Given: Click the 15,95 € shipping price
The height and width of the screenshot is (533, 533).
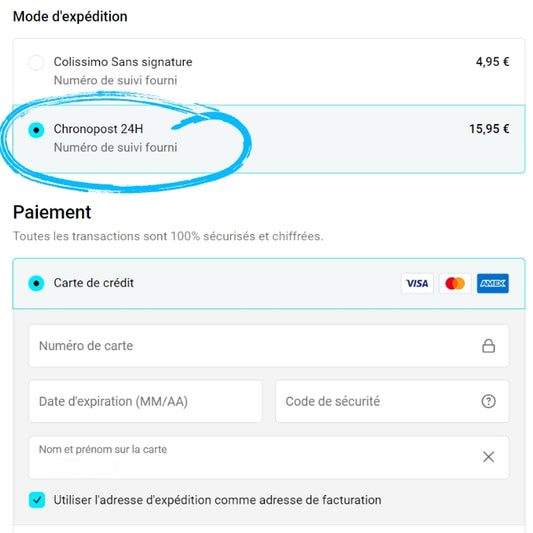Looking at the screenshot, I should [x=489, y=129].
